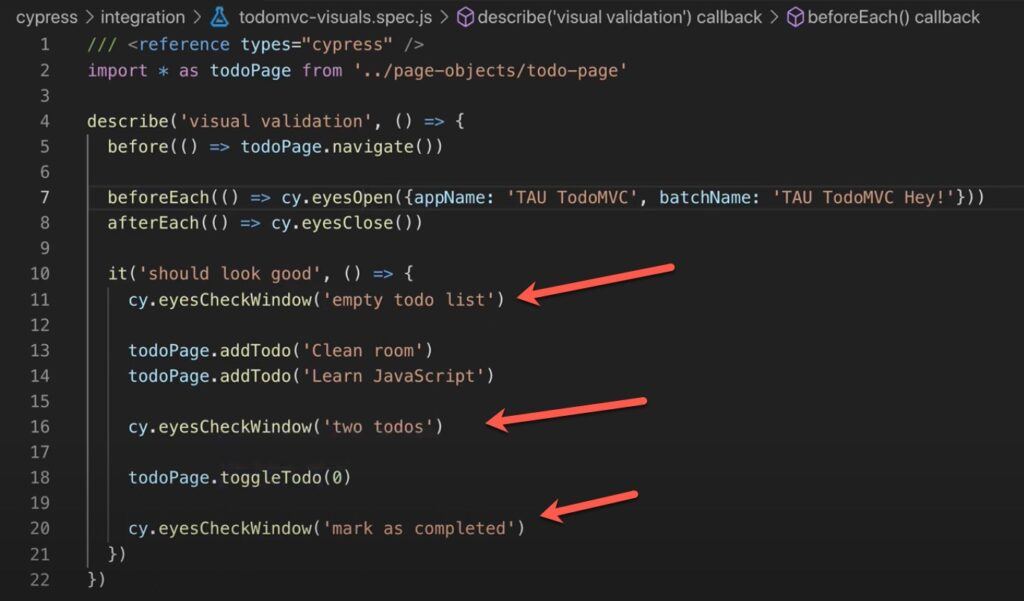Click the cube icon before describe callback
Screen dimensions: 1024x601
tap(464, 17)
